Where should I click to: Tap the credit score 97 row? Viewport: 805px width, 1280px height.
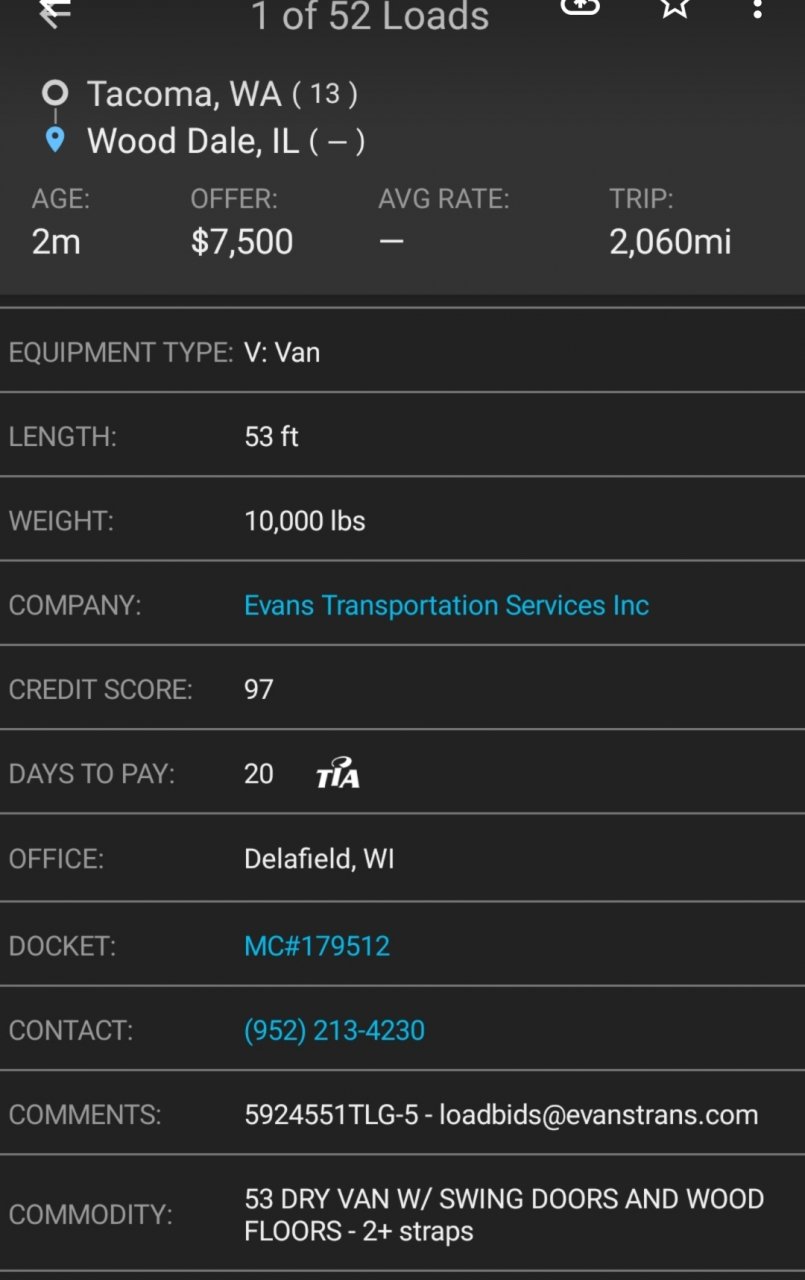click(402, 689)
